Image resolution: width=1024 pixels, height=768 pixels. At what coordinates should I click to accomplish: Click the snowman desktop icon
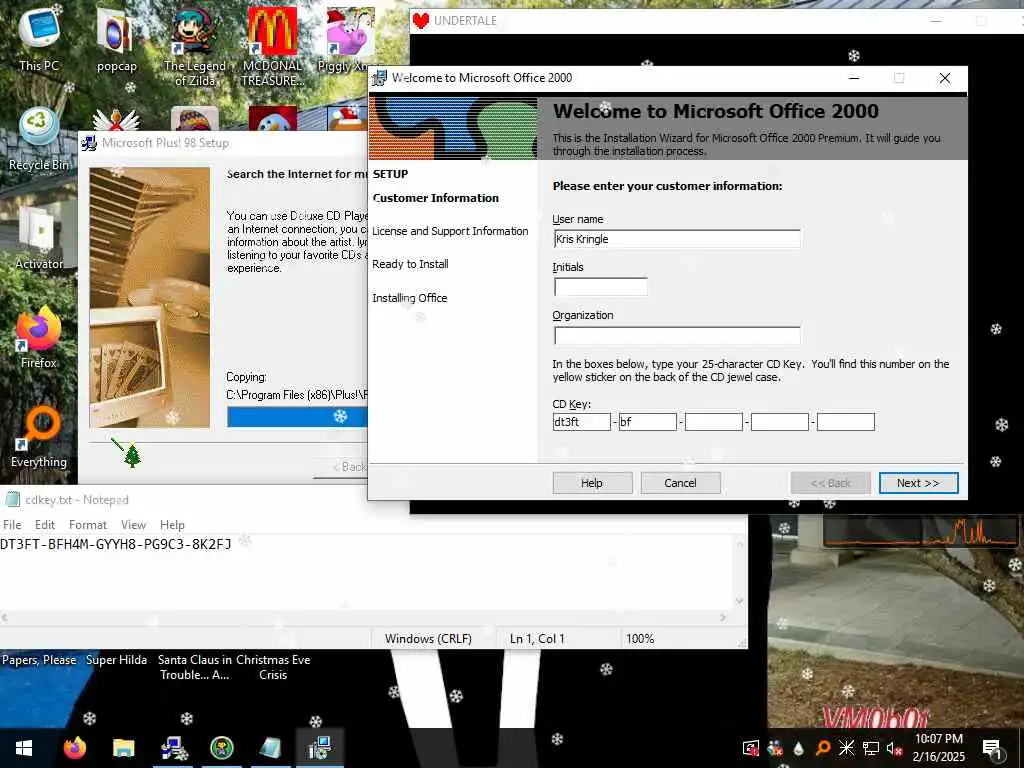[272, 120]
